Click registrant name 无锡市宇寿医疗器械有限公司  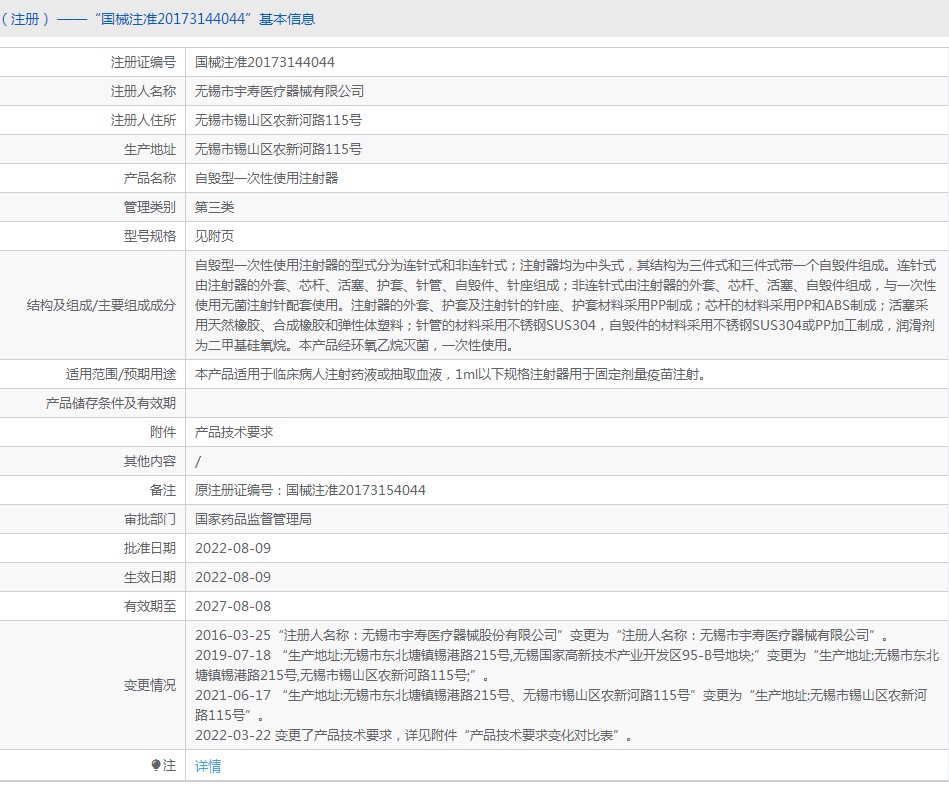point(279,91)
